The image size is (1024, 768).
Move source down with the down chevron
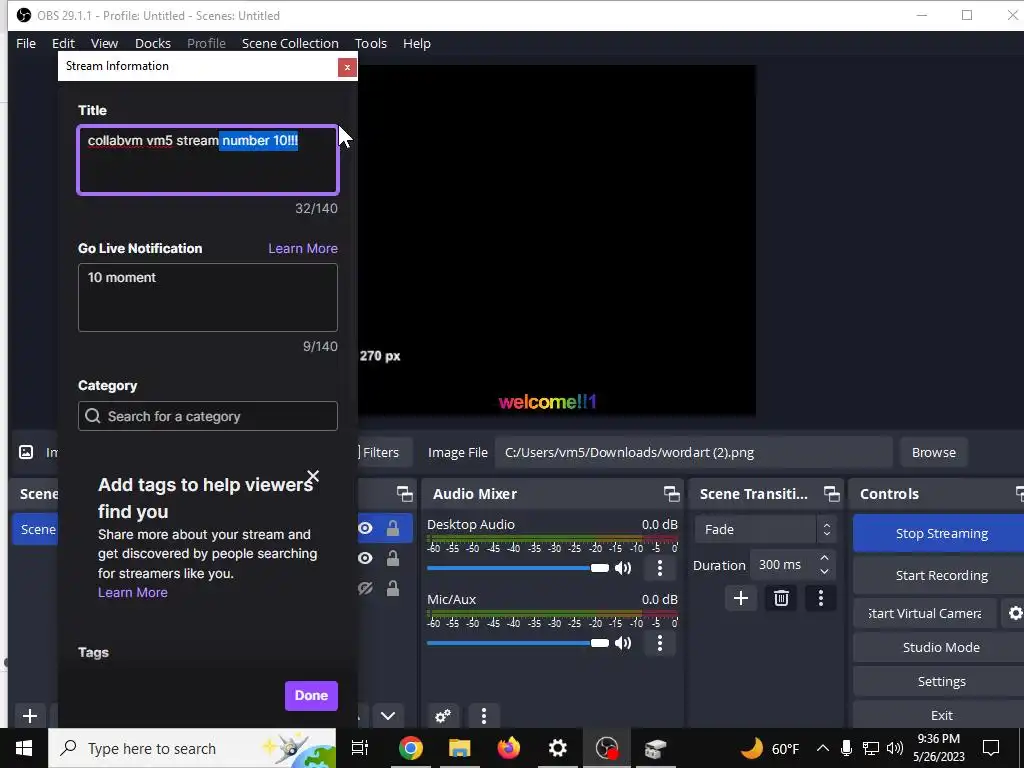pyautogui.click(x=388, y=716)
